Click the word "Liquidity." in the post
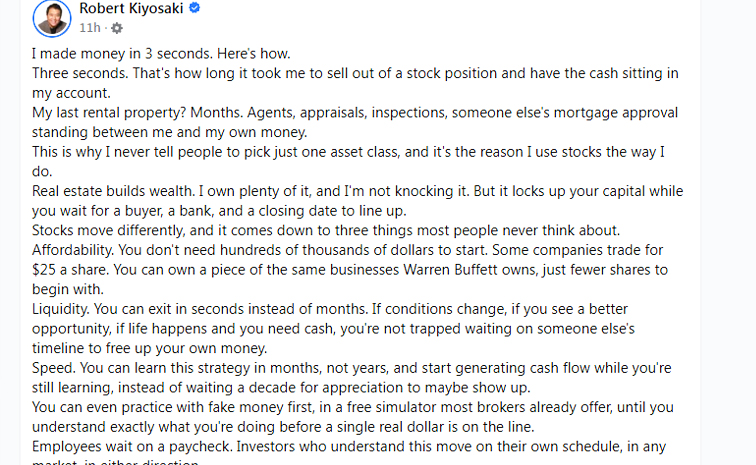756x465 pixels. [x=61, y=309]
